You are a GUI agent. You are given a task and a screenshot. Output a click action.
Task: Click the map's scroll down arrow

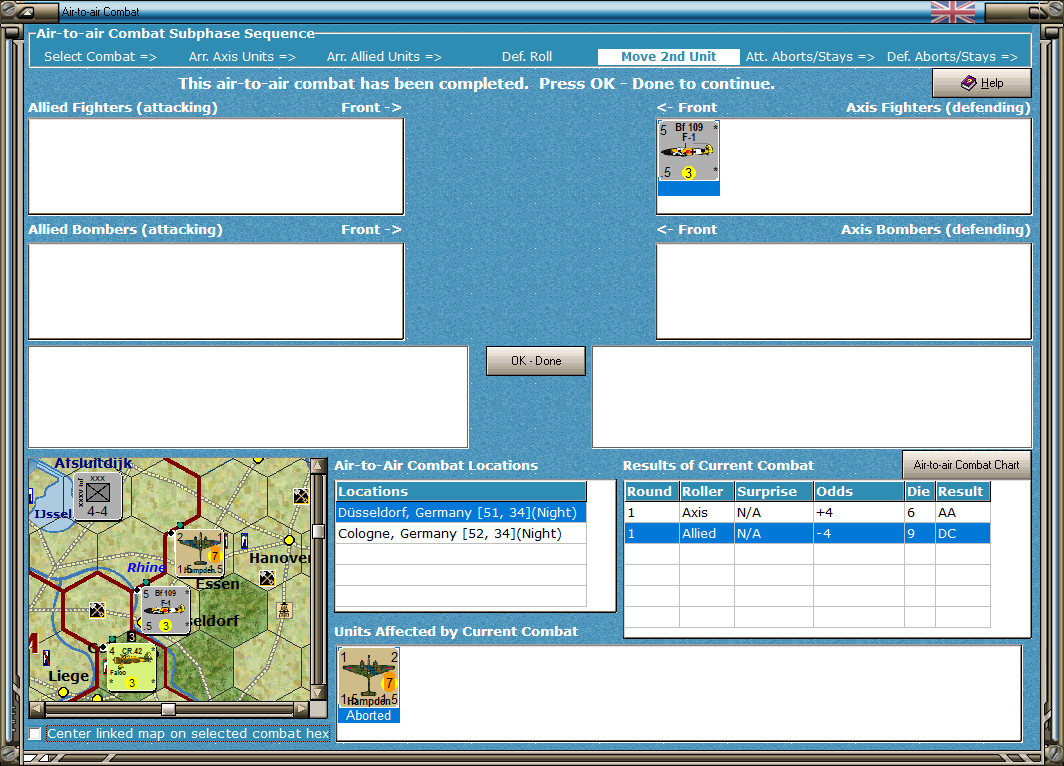tap(318, 693)
